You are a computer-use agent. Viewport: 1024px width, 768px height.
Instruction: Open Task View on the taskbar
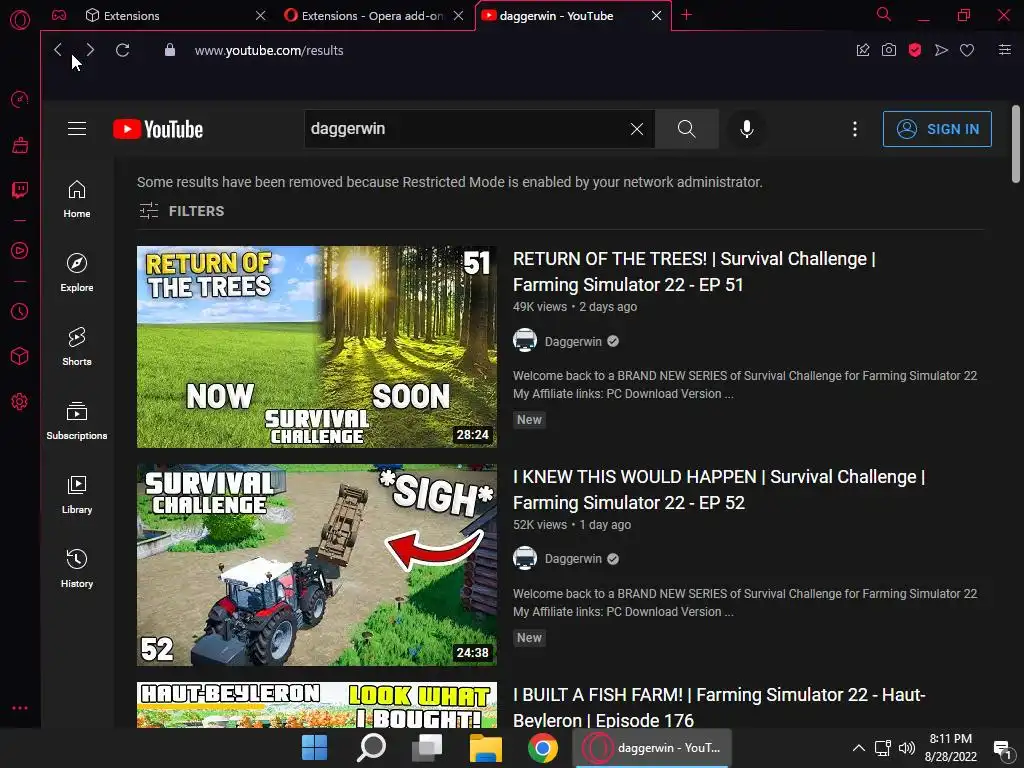pyautogui.click(x=427, y=748)
